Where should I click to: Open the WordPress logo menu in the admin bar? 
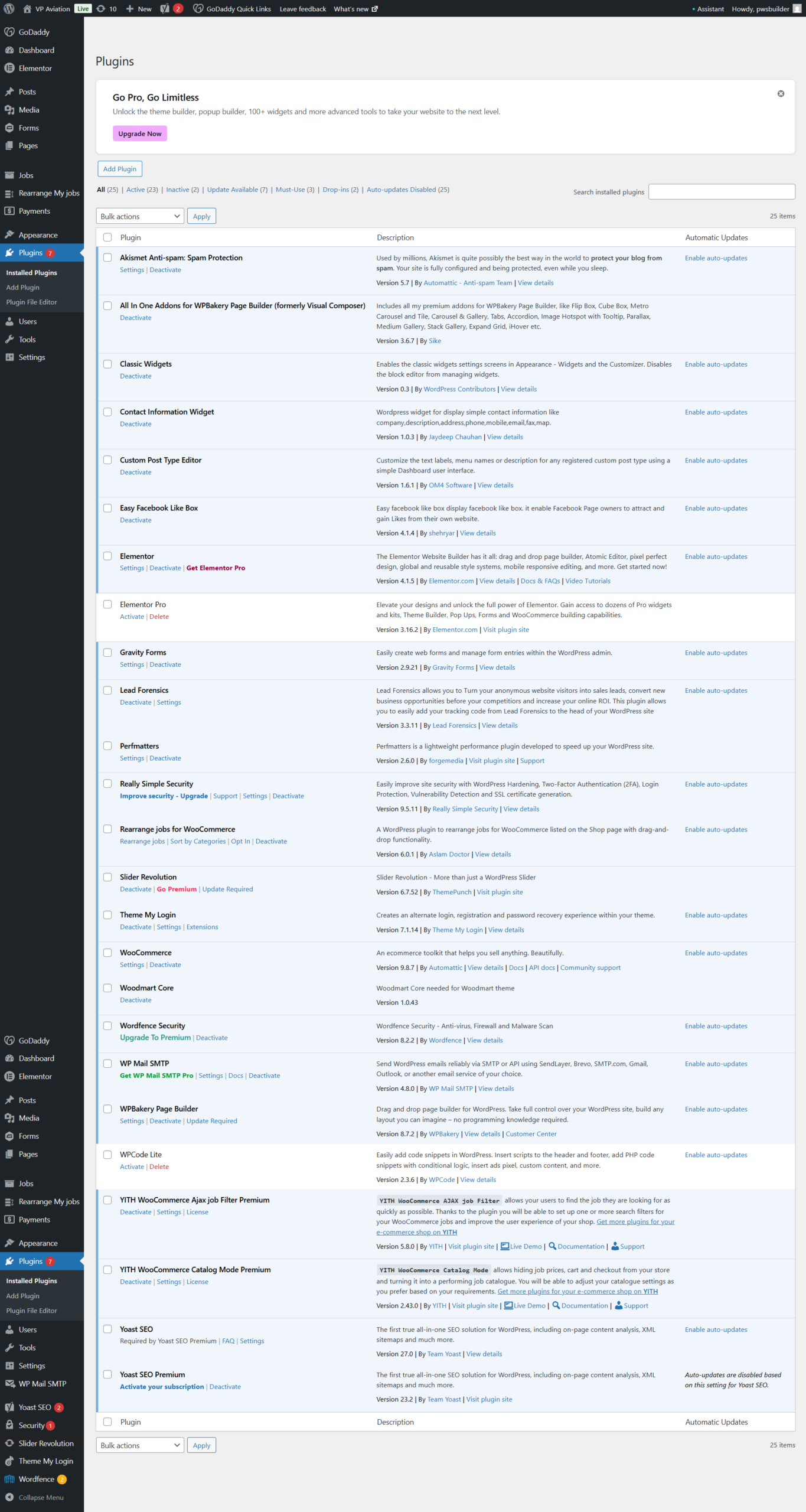click(9, 9)
